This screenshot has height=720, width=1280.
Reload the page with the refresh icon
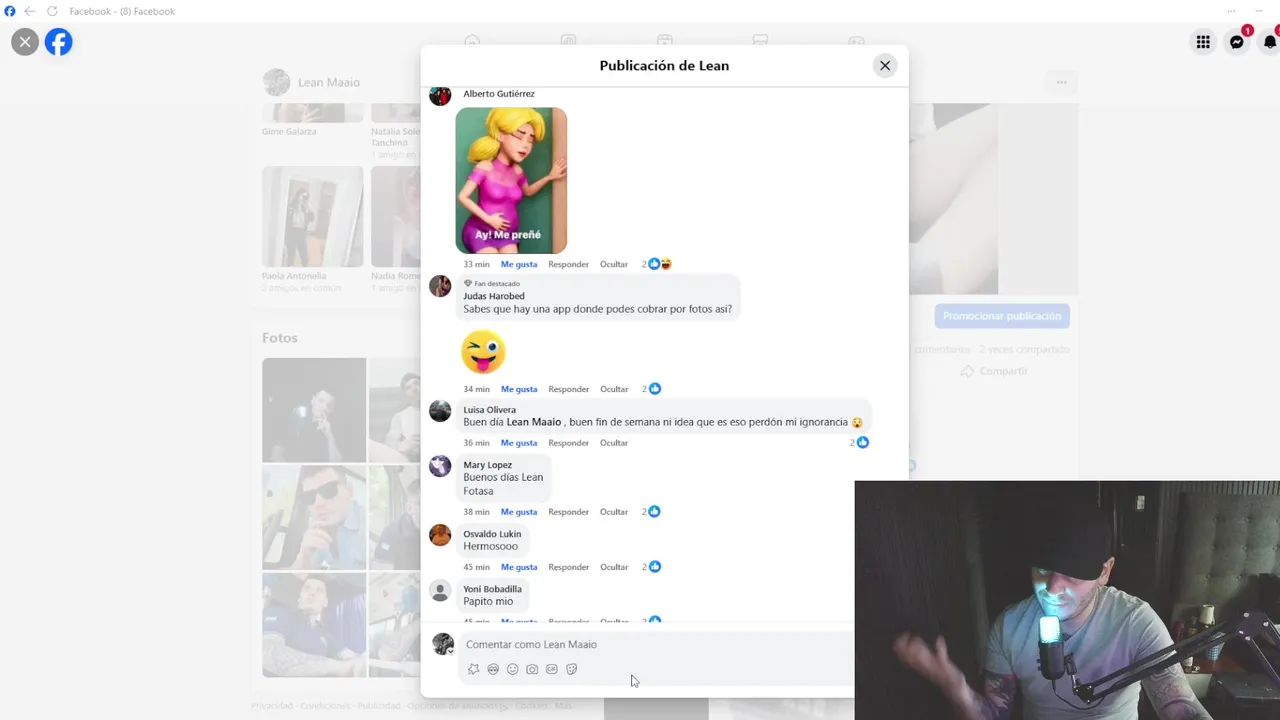[52, 11]
